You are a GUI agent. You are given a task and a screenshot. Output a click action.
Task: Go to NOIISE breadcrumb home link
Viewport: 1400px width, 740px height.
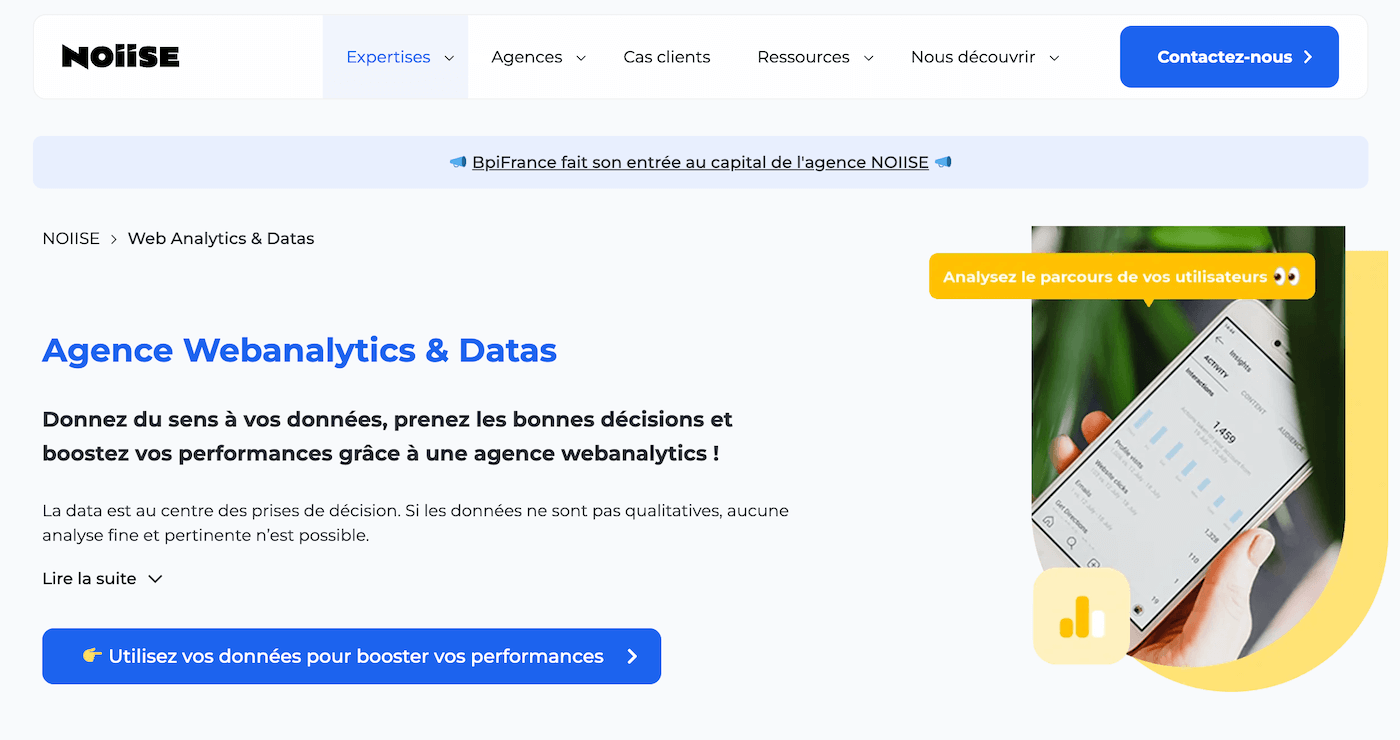[x=71, y=238]
